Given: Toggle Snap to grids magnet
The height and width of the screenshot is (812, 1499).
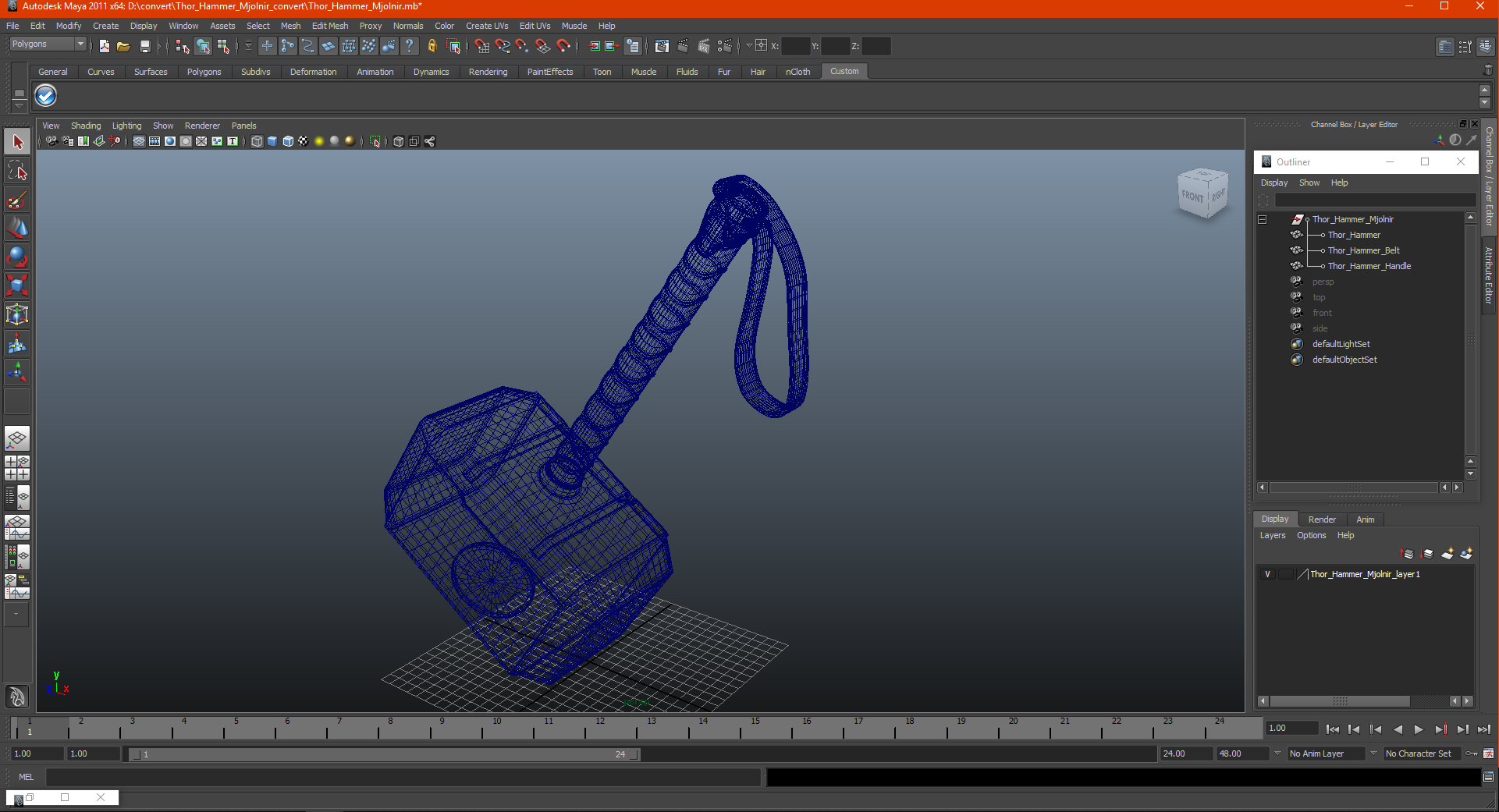Looking at the screenshot, I should pyautogui.click(x=481, y=46).
